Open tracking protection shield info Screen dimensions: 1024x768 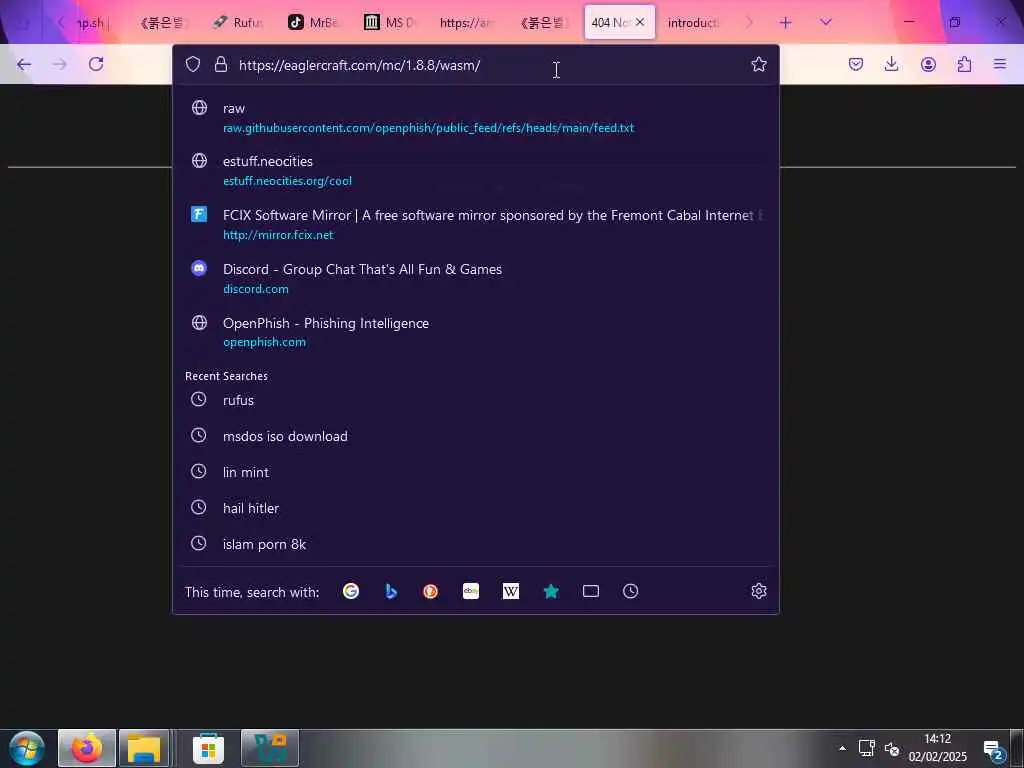[193, 64]
